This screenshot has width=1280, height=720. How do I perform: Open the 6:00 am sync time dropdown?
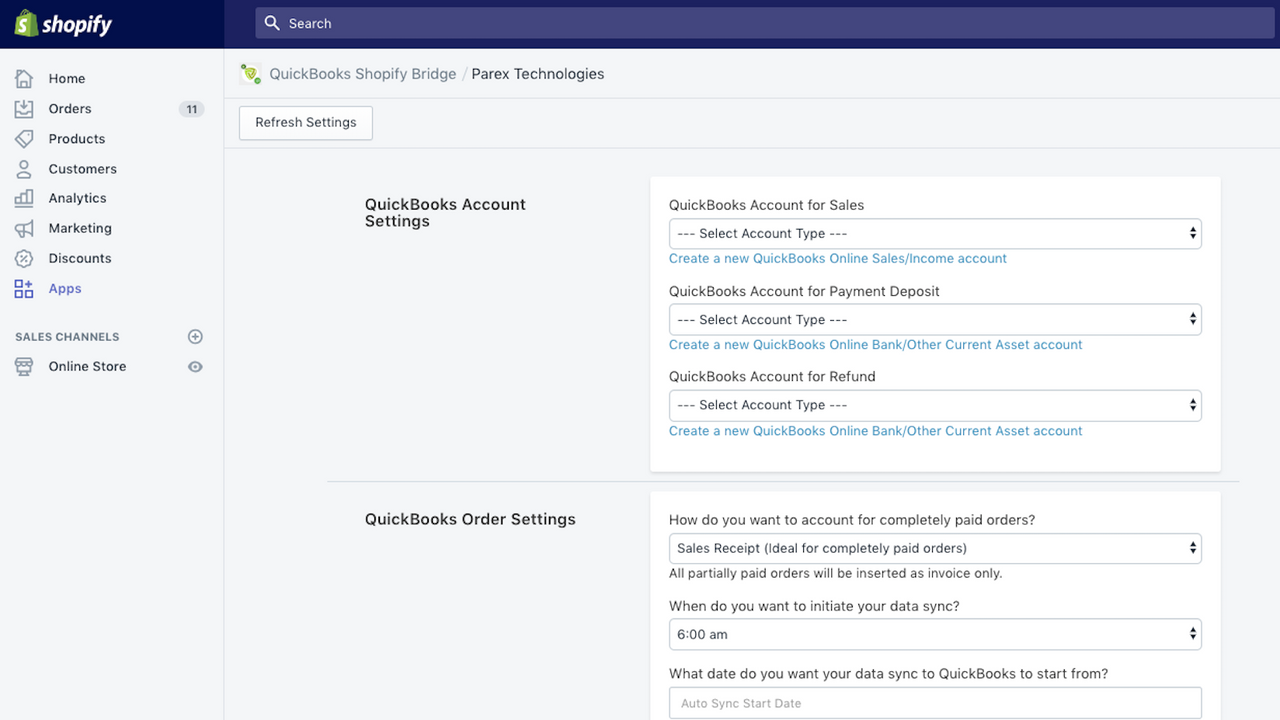coord(934,634)
